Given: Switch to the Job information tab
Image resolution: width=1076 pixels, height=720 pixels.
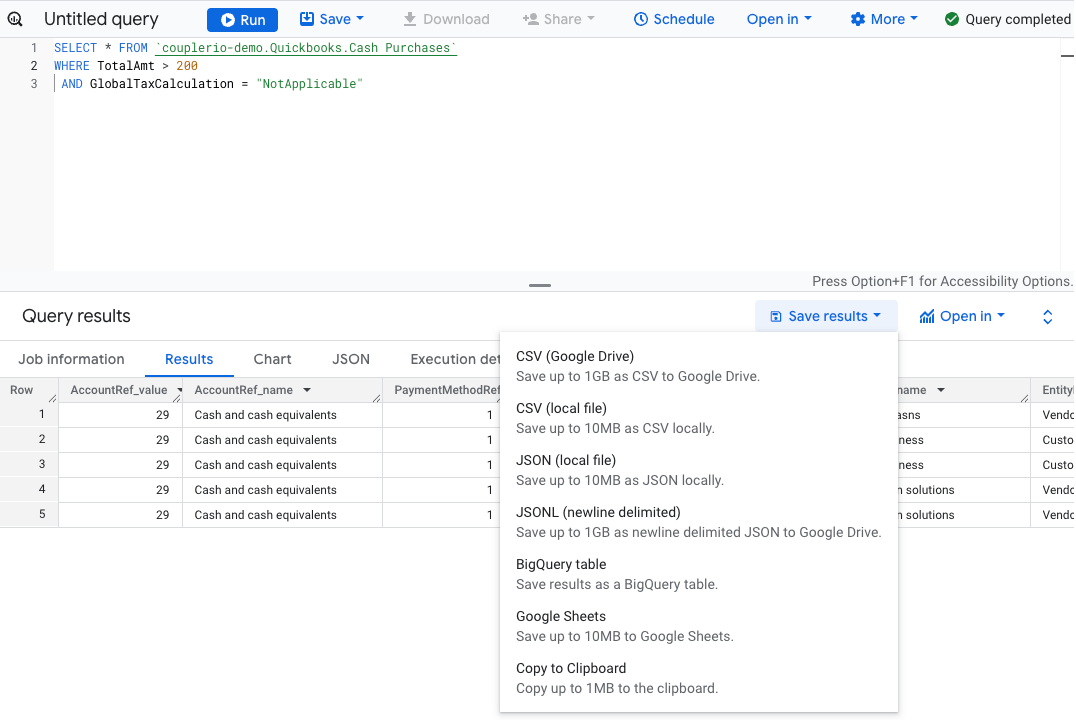Looking at the screenshot, I should (x=71, y=359).
